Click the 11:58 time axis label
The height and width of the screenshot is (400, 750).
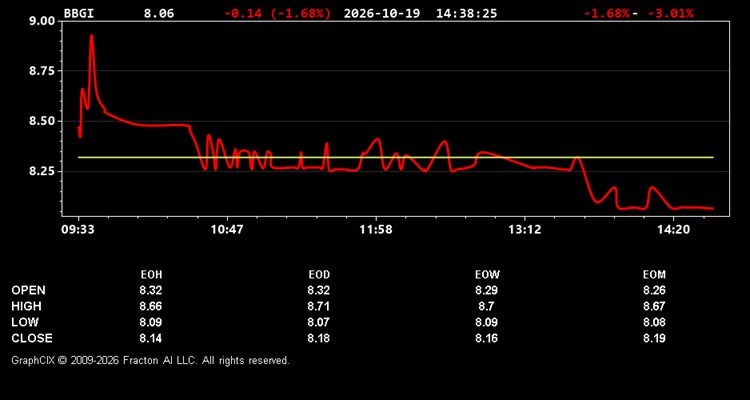point(375,230)
